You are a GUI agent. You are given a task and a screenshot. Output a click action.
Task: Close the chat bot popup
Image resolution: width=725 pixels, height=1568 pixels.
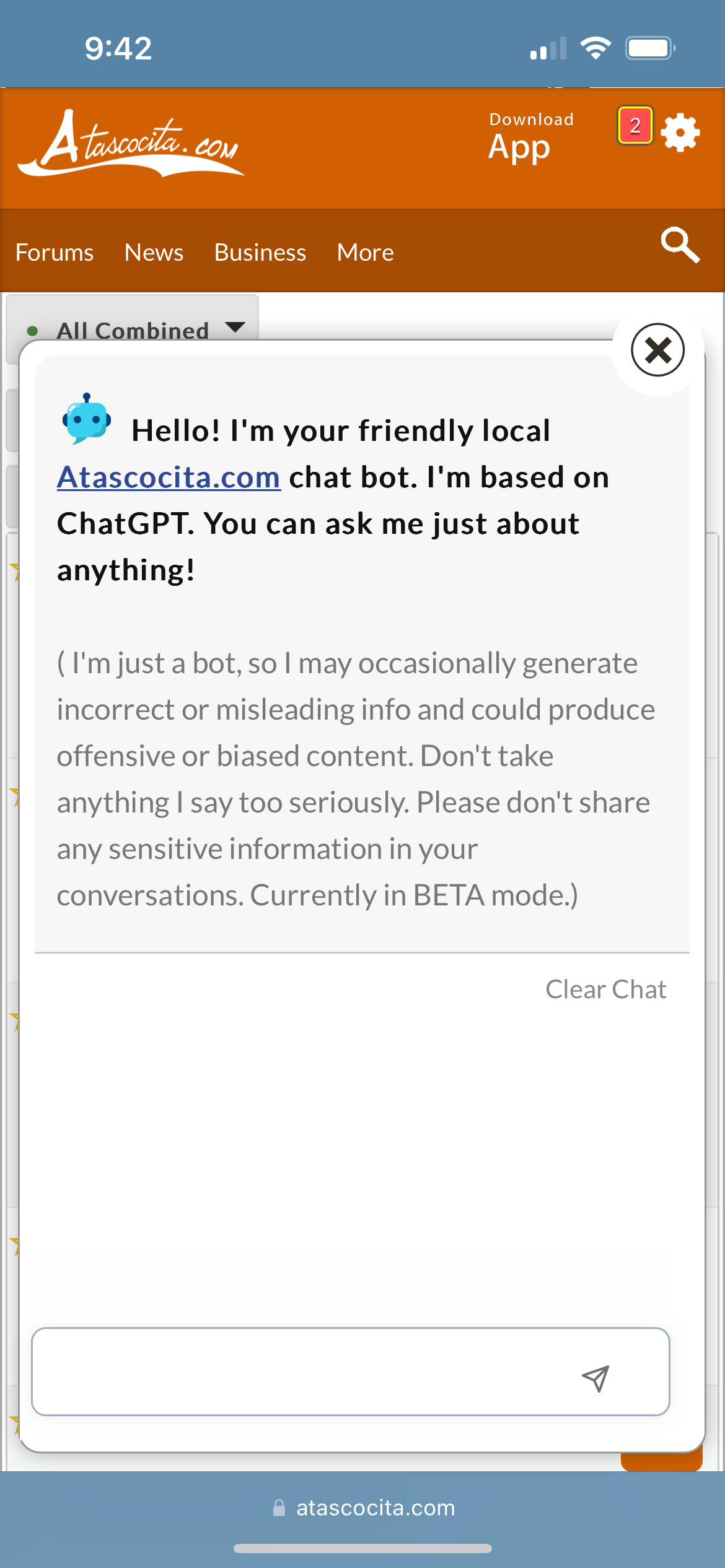pyautogui.click(x=657, y=350)
